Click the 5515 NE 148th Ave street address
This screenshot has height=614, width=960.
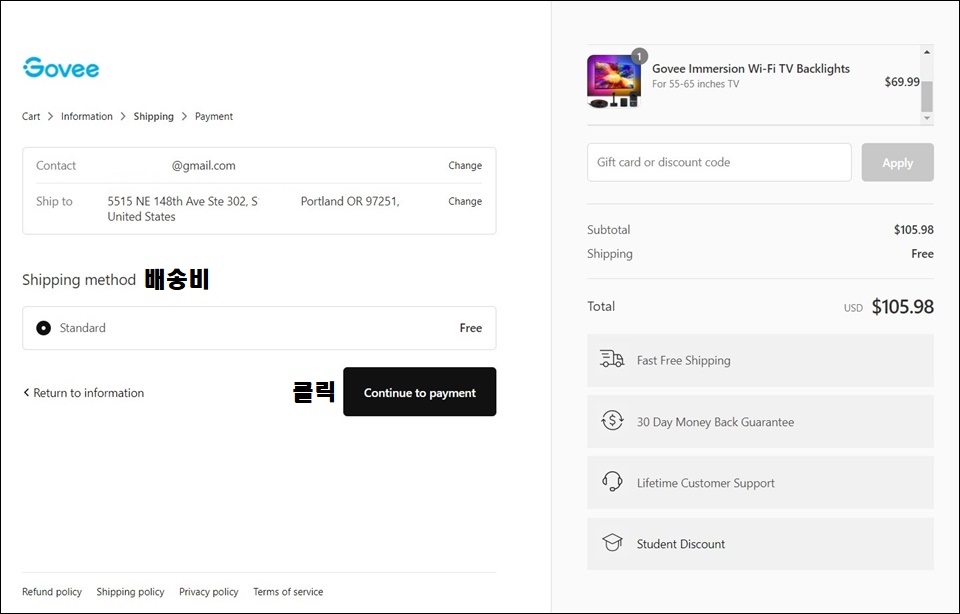tap(182, 201)
